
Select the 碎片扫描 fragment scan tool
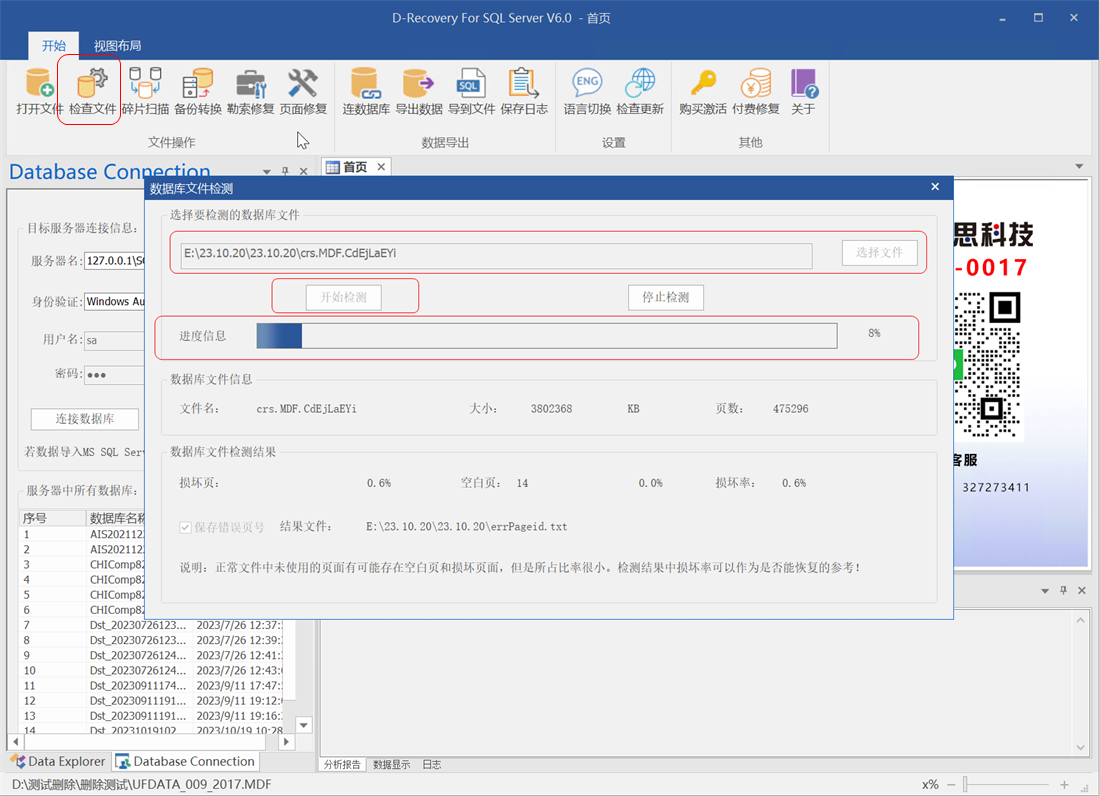tap(145, 91)
